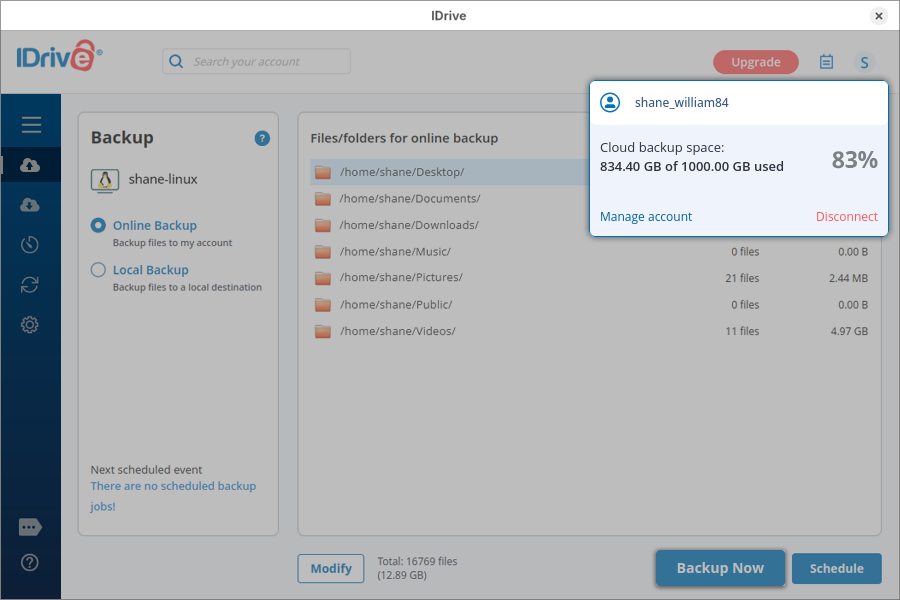The width and height of the screenshot is (900, 600).
Task: Click the Disconnect link
Action: (846, 217)
